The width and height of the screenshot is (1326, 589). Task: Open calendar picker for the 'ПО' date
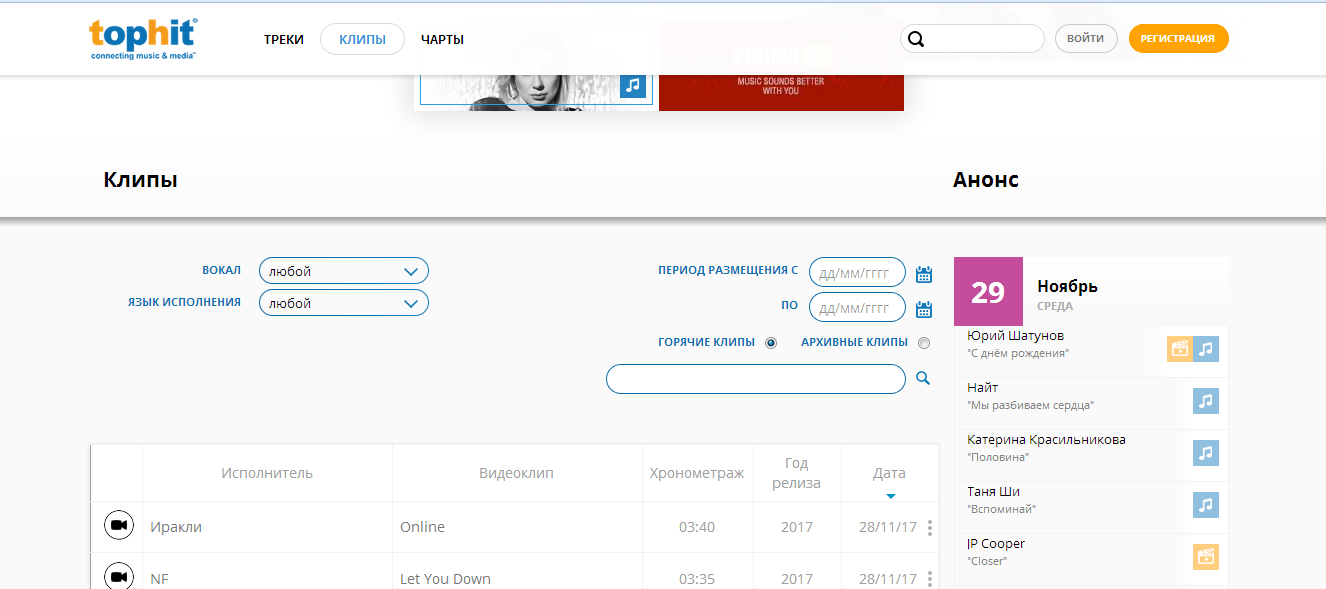[924, 308]
